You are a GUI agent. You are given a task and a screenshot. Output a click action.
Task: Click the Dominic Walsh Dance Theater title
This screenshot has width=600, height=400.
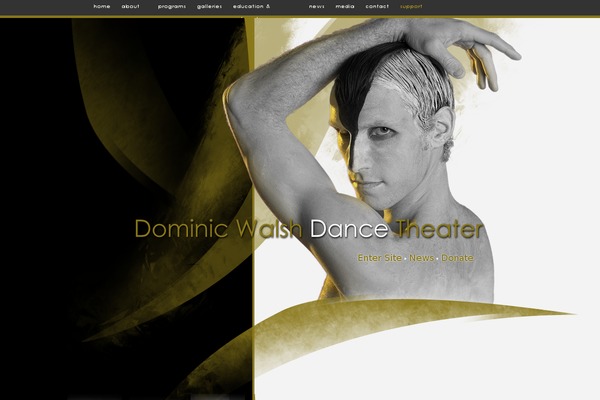point(308,229)
